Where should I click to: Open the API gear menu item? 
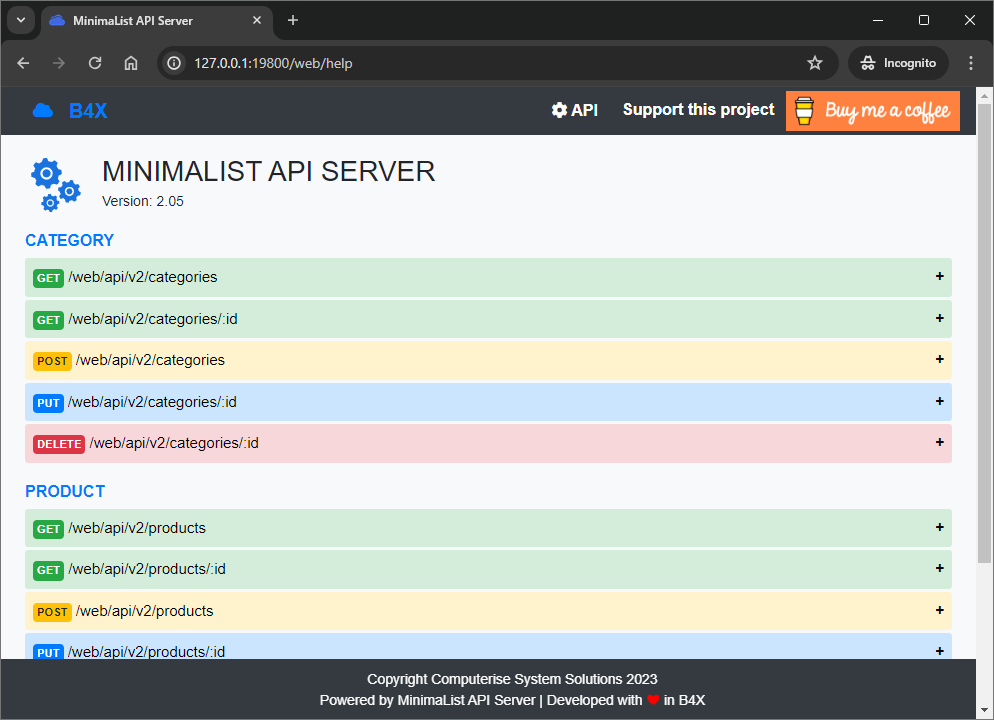click(x=575, y=110)
